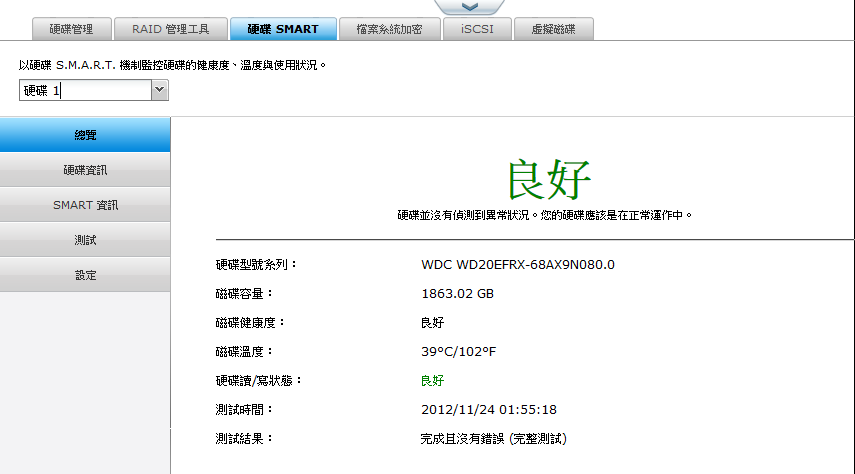Go to the iSCSI tab
Screen dimensions: 855x474
coord(477,29)
